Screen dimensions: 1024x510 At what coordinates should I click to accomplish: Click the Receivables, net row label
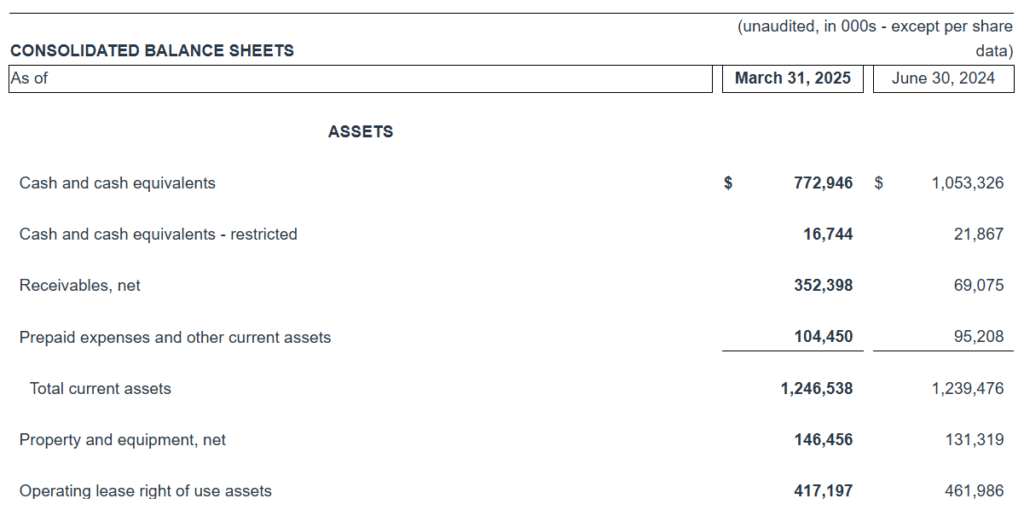pyautogui.click(x=80, y=286)
